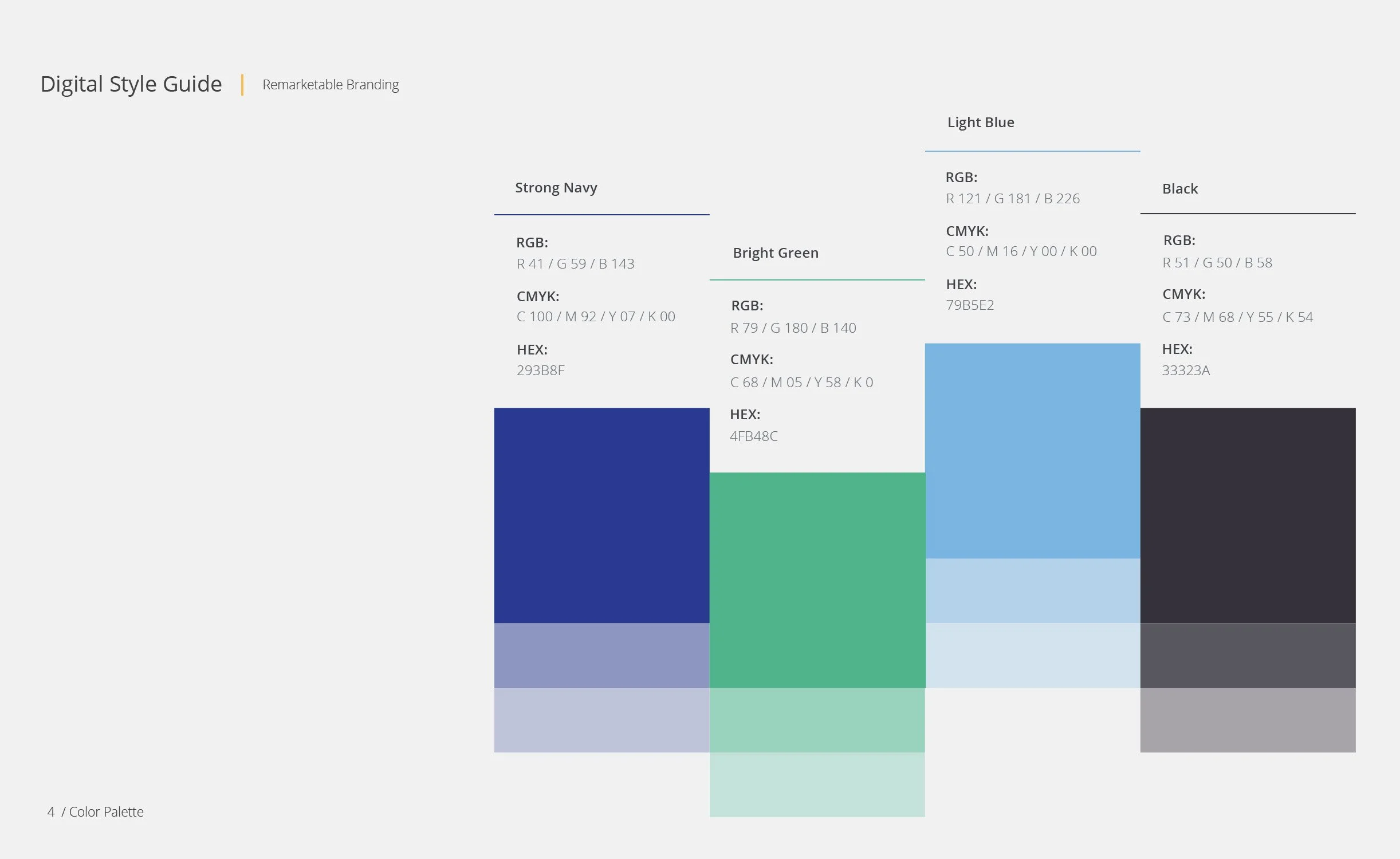Screen dimensions: 1400x859
Task: Select the Bright Green full-color swatch
Action: (817, 580)
